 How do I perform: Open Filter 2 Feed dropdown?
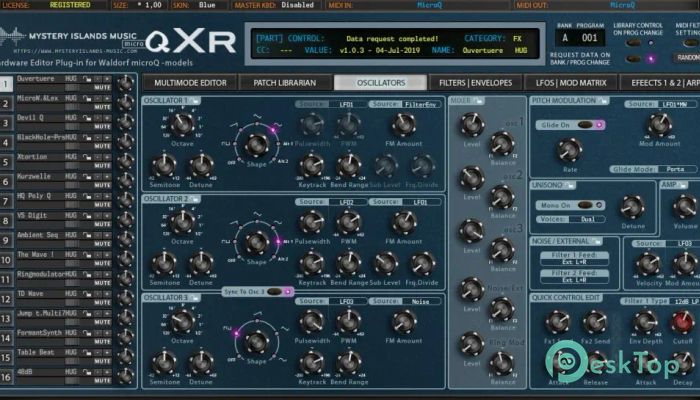click(x=574, y=276)
